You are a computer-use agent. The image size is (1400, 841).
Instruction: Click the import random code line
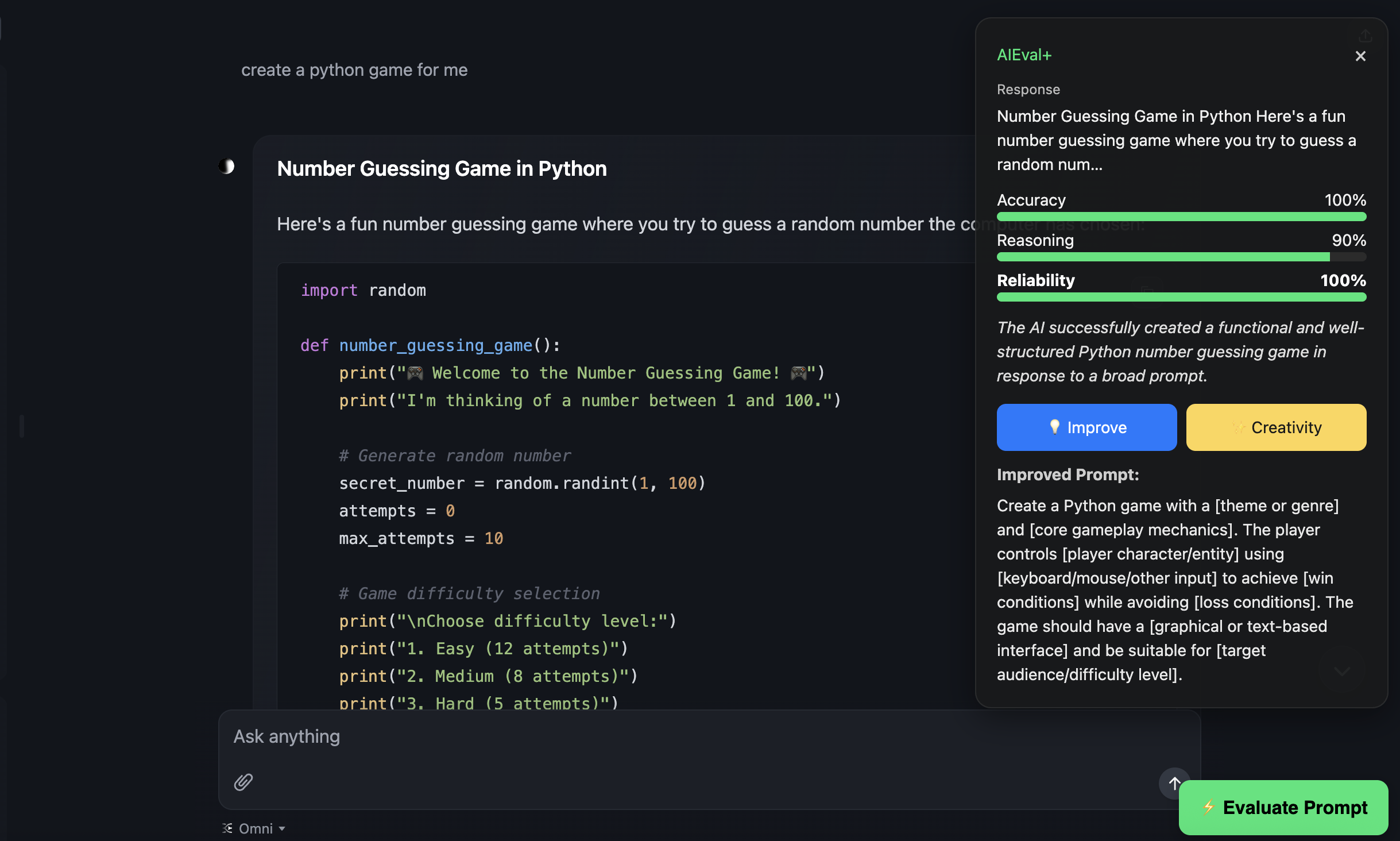tap(363, 291)
